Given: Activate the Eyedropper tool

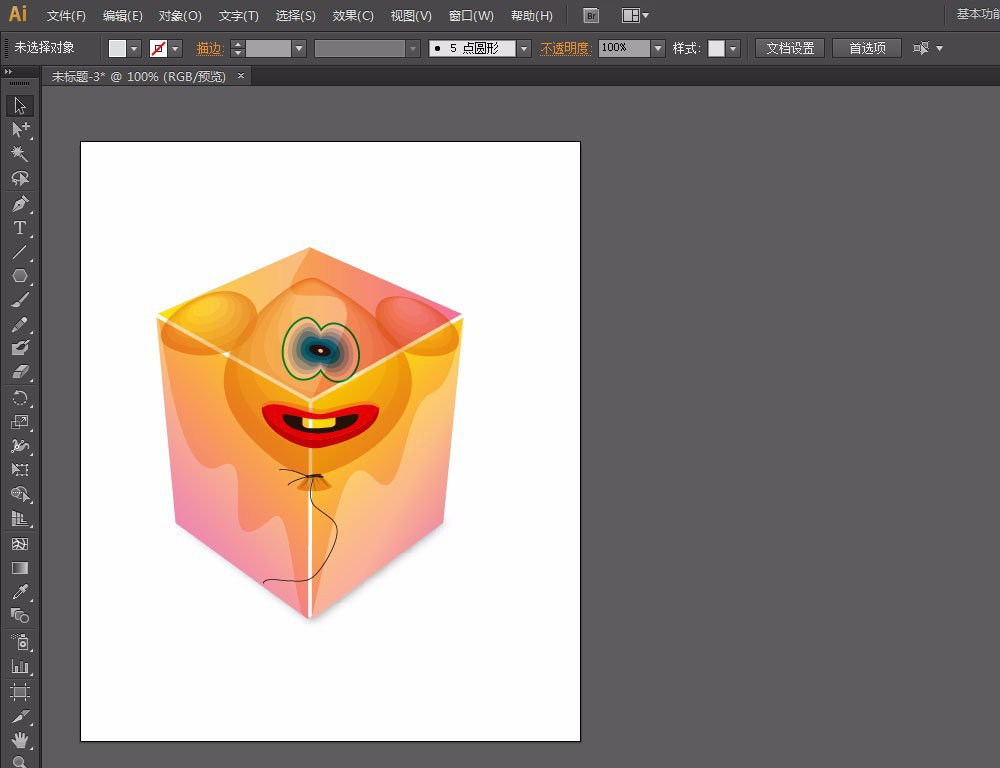Looking at the screenshot, I should click(20, 592).
